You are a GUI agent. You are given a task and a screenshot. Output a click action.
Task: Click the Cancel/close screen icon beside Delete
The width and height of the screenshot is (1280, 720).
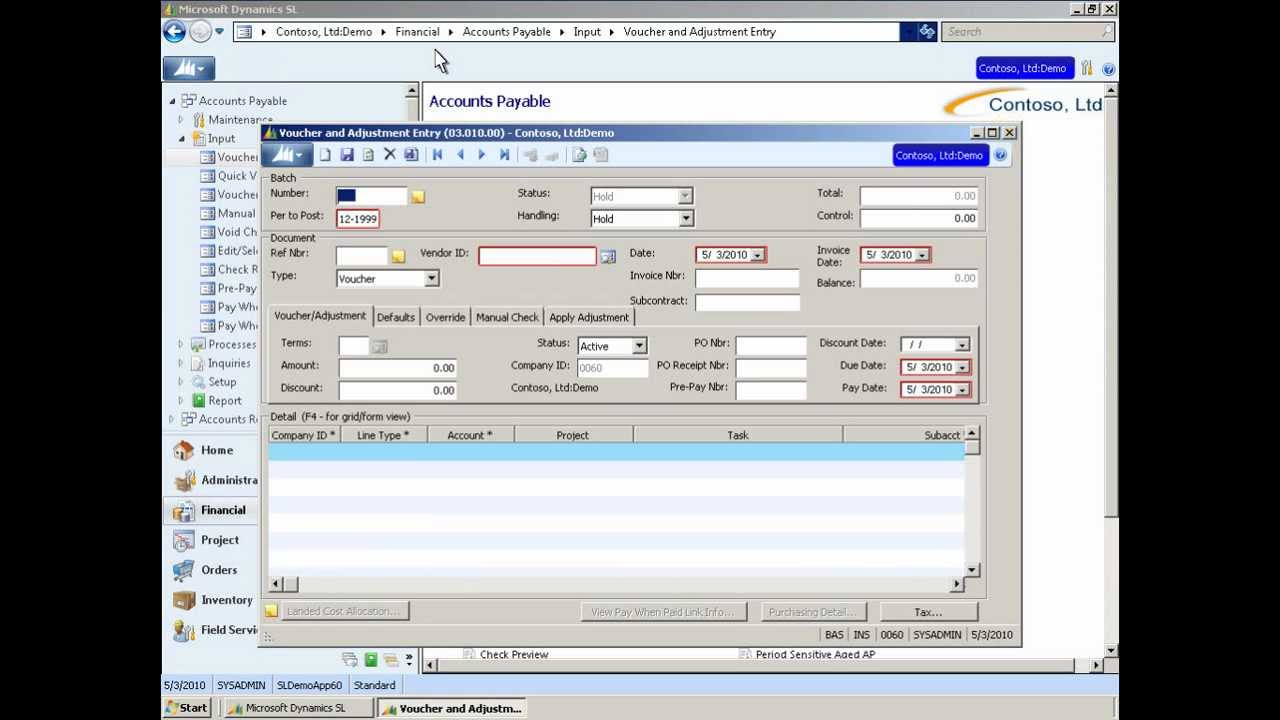point(411,155)
